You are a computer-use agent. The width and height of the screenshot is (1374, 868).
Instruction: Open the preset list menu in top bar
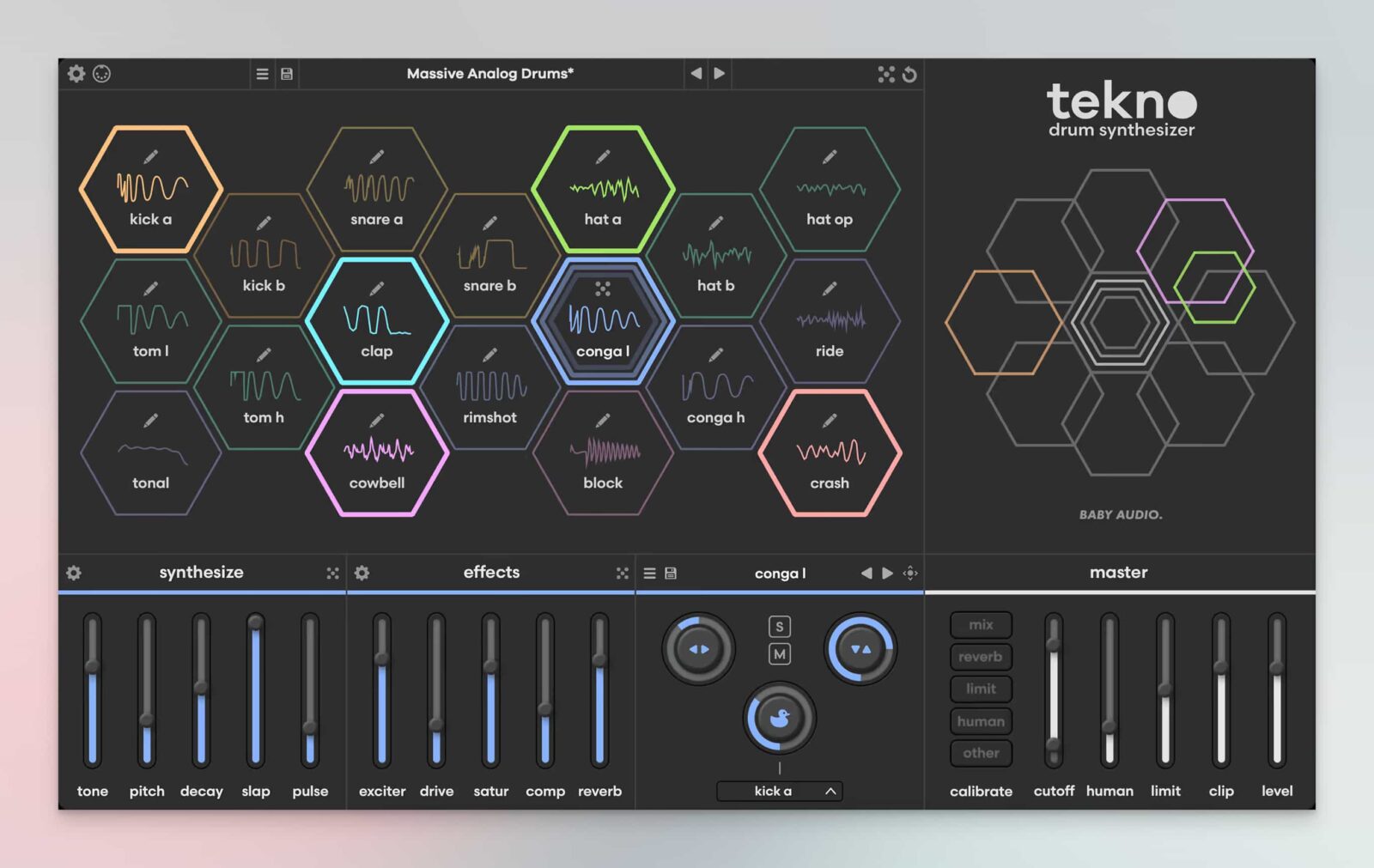click(263, 74)
